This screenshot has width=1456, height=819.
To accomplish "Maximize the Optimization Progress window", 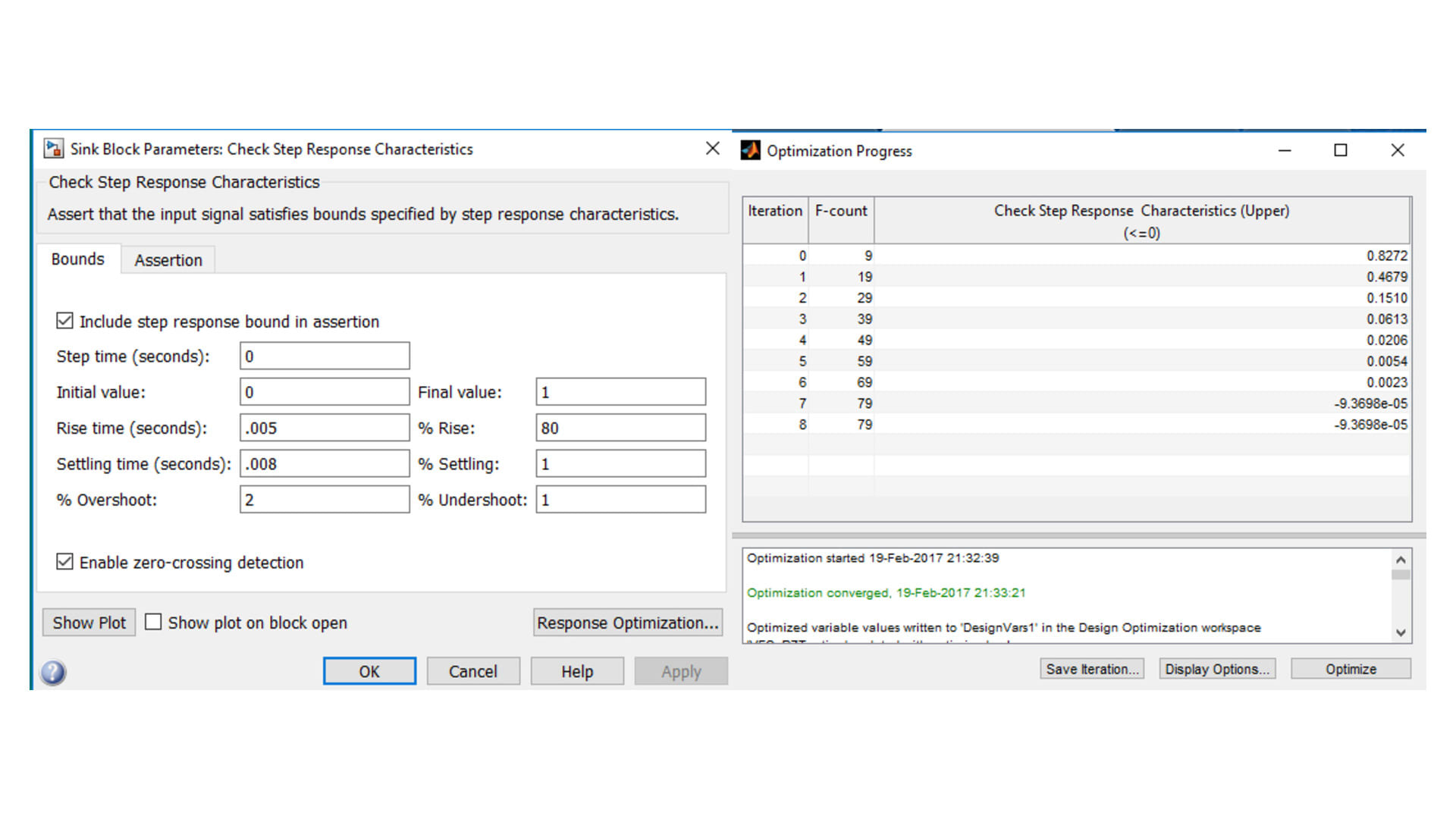I will point(1341,150).
